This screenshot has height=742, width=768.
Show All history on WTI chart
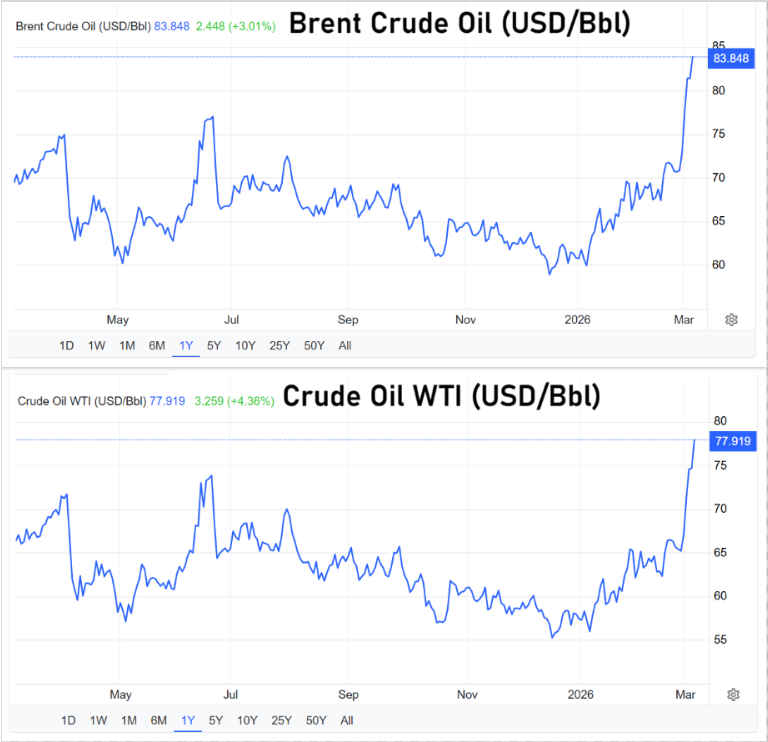coord(347,720)
